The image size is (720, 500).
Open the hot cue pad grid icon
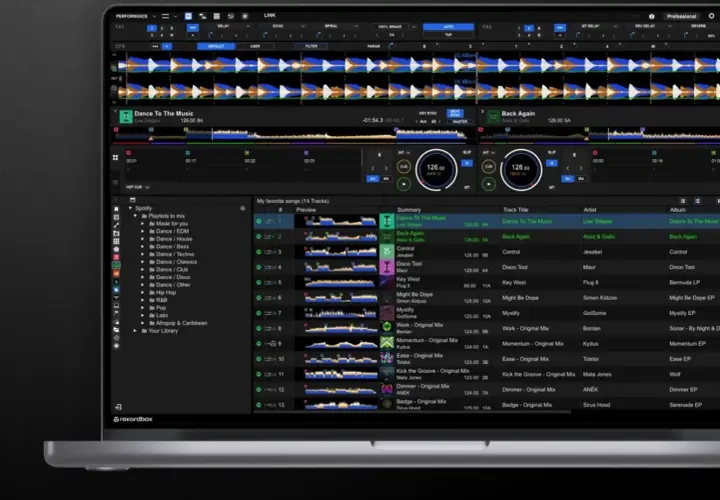[x=115, y=157]
